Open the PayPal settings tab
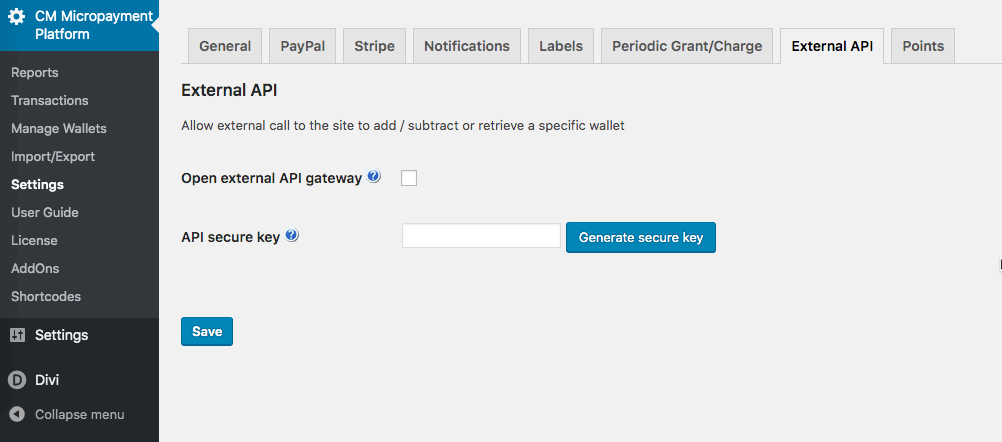Image resolution: width=1002 pixels, height=442 pixels. point(302,46)
